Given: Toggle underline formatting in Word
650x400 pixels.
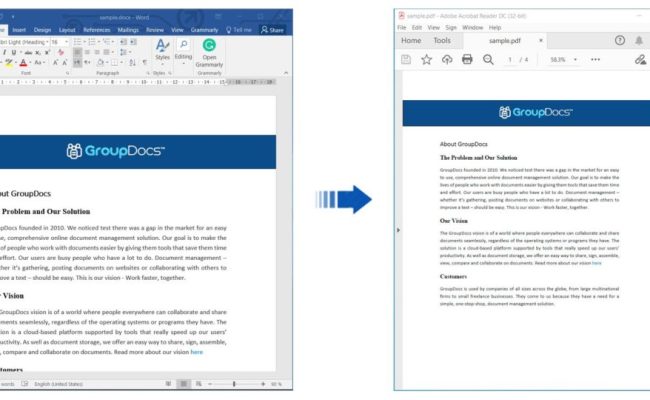Looking at the screenshot, I should pos(14,52).
